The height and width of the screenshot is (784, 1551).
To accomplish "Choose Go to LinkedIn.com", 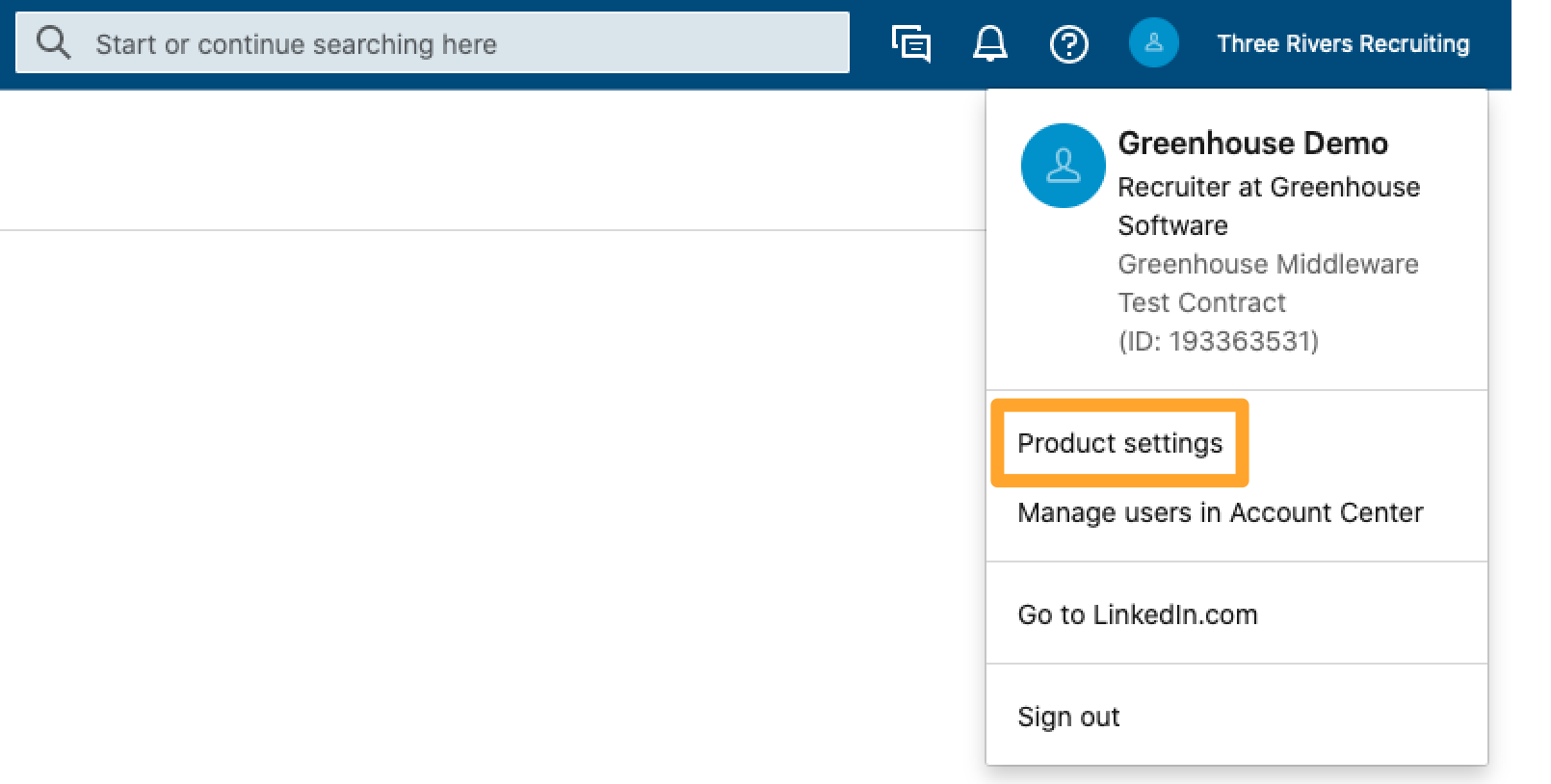I will pyautogui.click(x=1137, y=614).
